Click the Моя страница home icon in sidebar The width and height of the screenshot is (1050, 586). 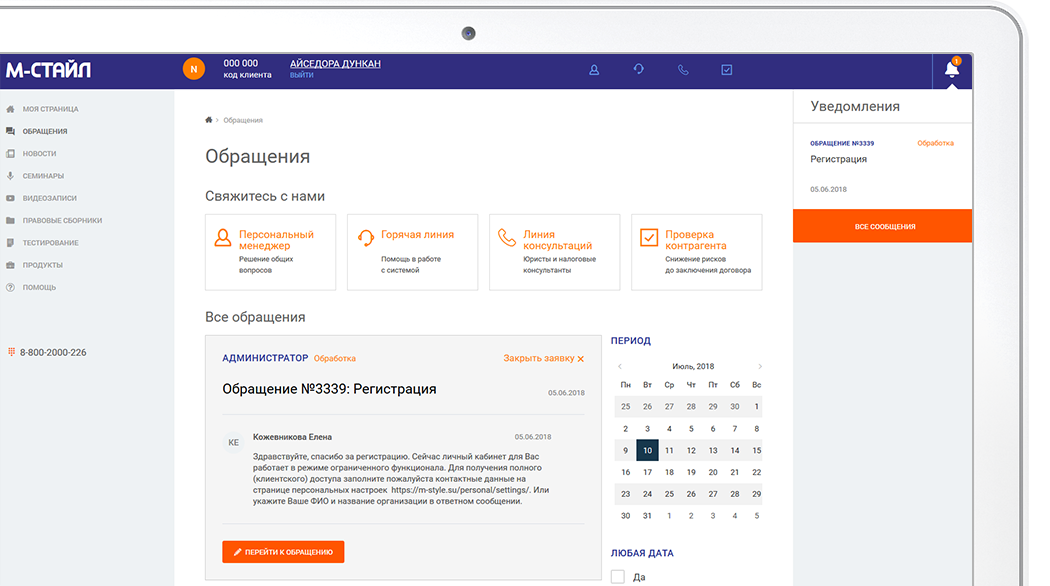tap(10, 108)
